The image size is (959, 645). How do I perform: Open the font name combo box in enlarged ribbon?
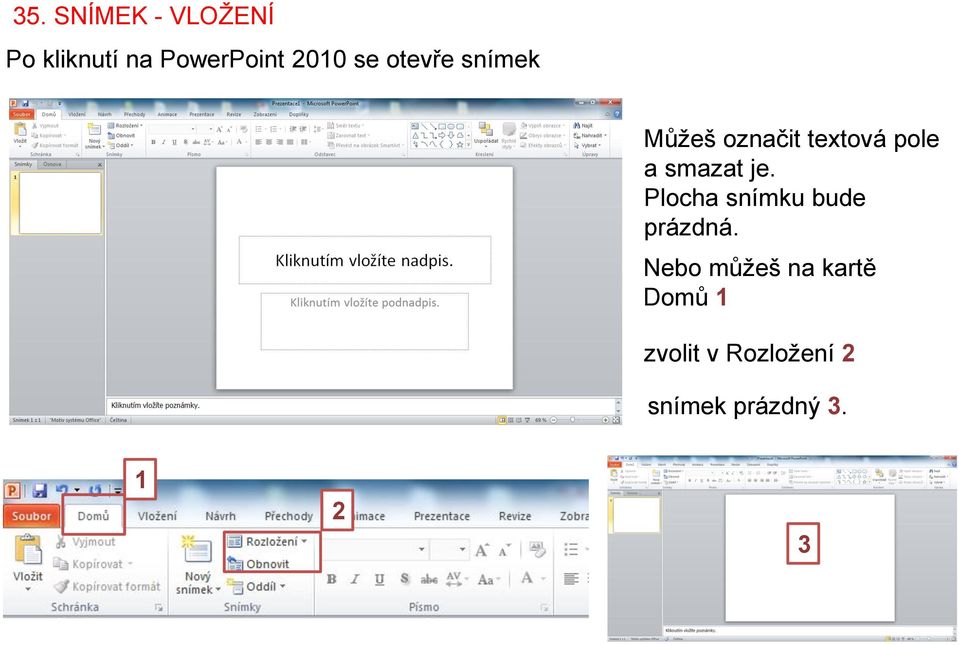tap(374, 549)
